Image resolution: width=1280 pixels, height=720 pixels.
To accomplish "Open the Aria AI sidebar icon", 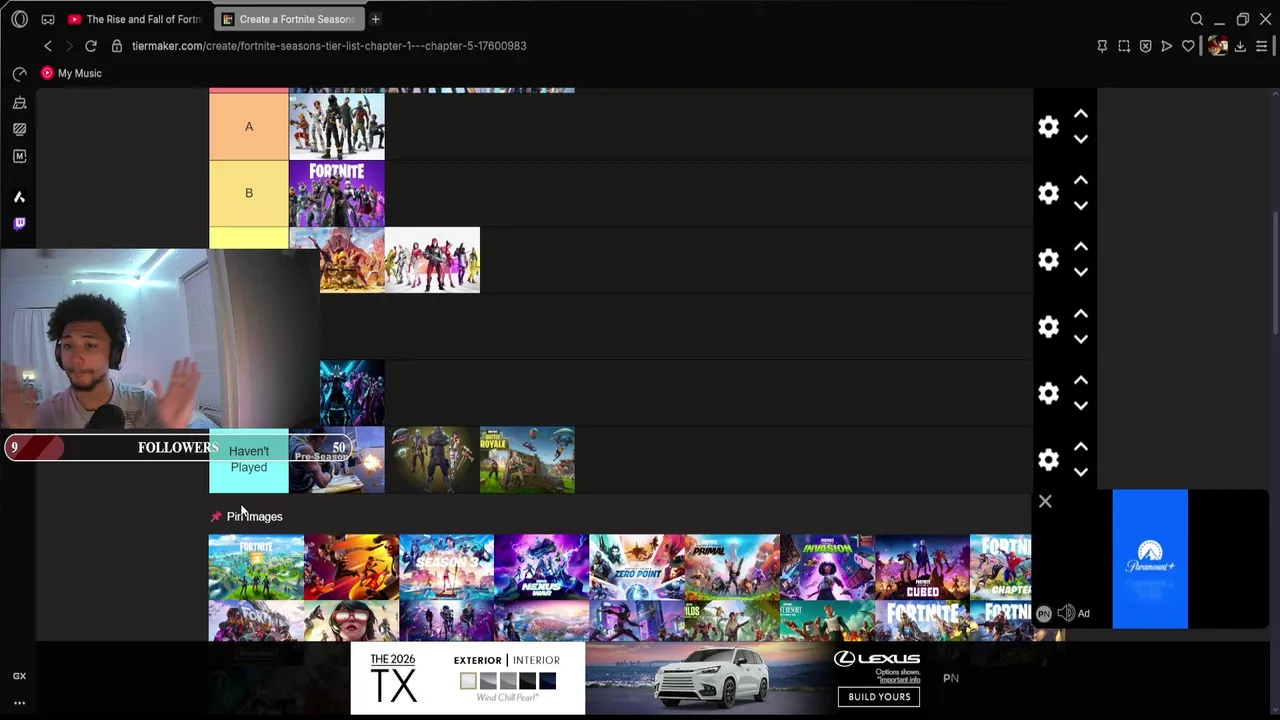I will tap(19, 197).
